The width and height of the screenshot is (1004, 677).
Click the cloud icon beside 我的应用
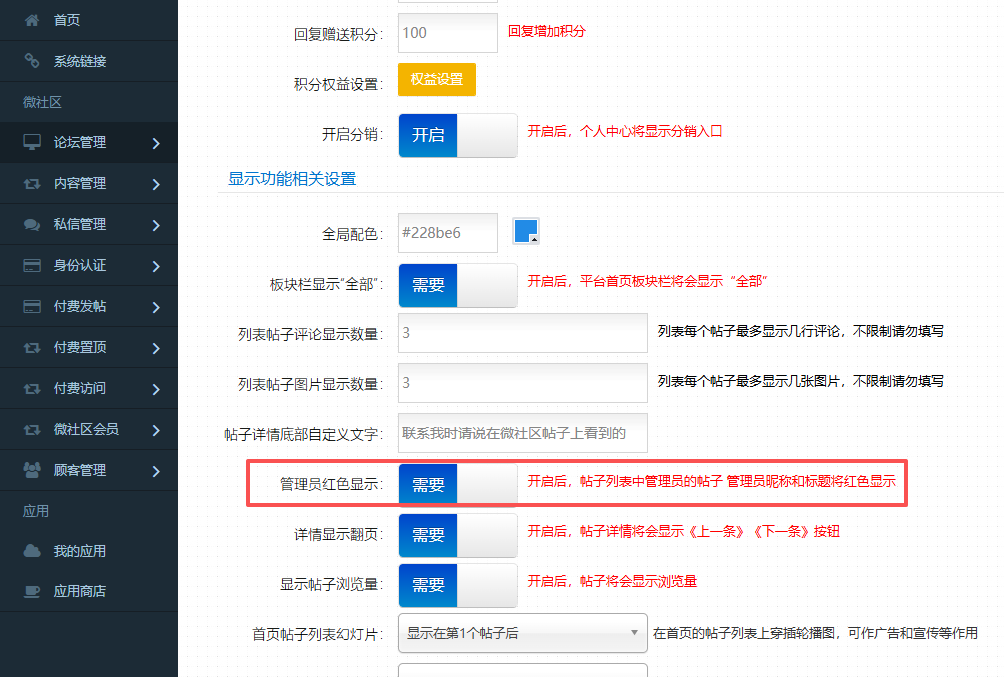(32, 551)
